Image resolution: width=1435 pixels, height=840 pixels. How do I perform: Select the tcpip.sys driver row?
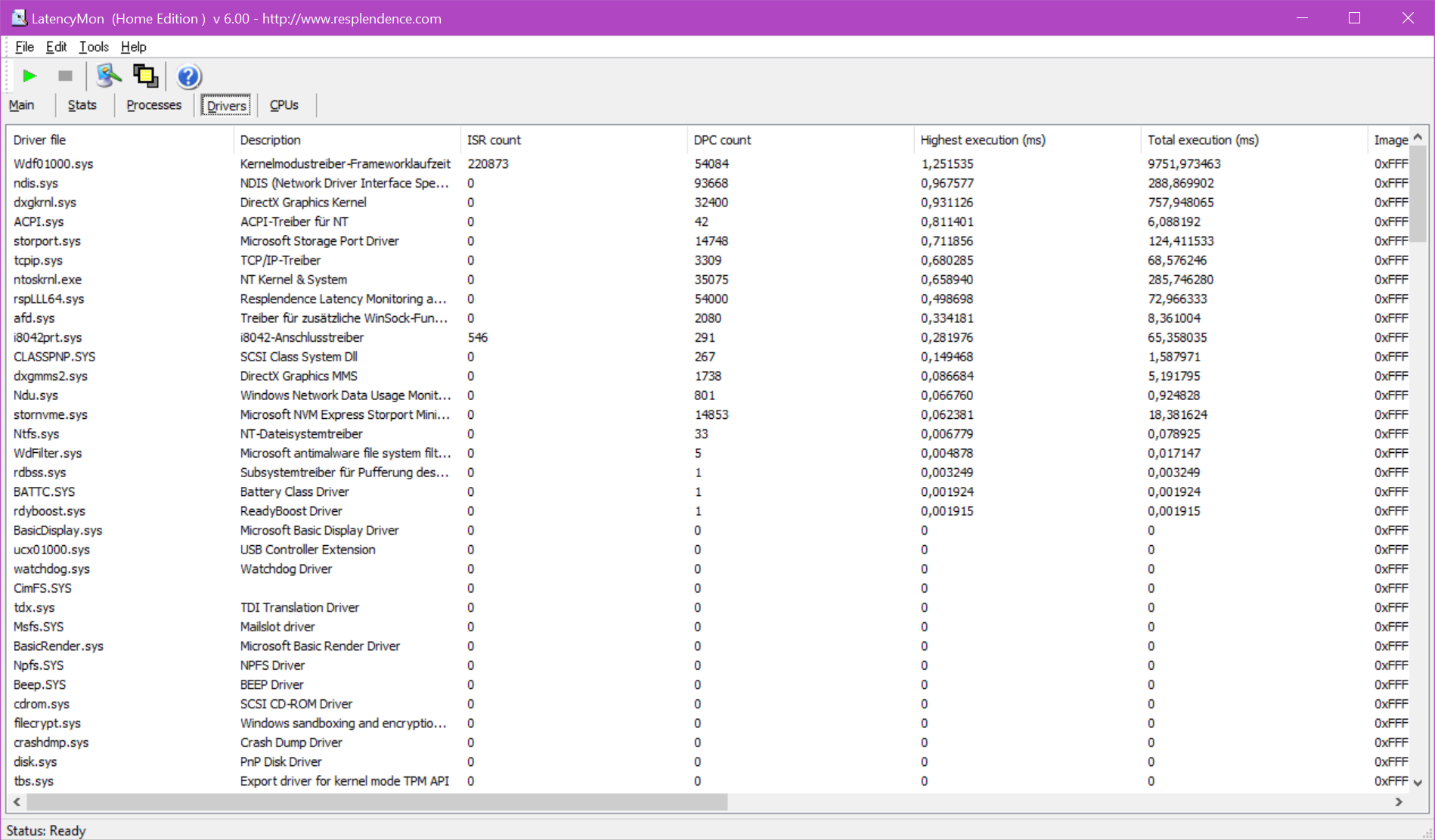709,260
